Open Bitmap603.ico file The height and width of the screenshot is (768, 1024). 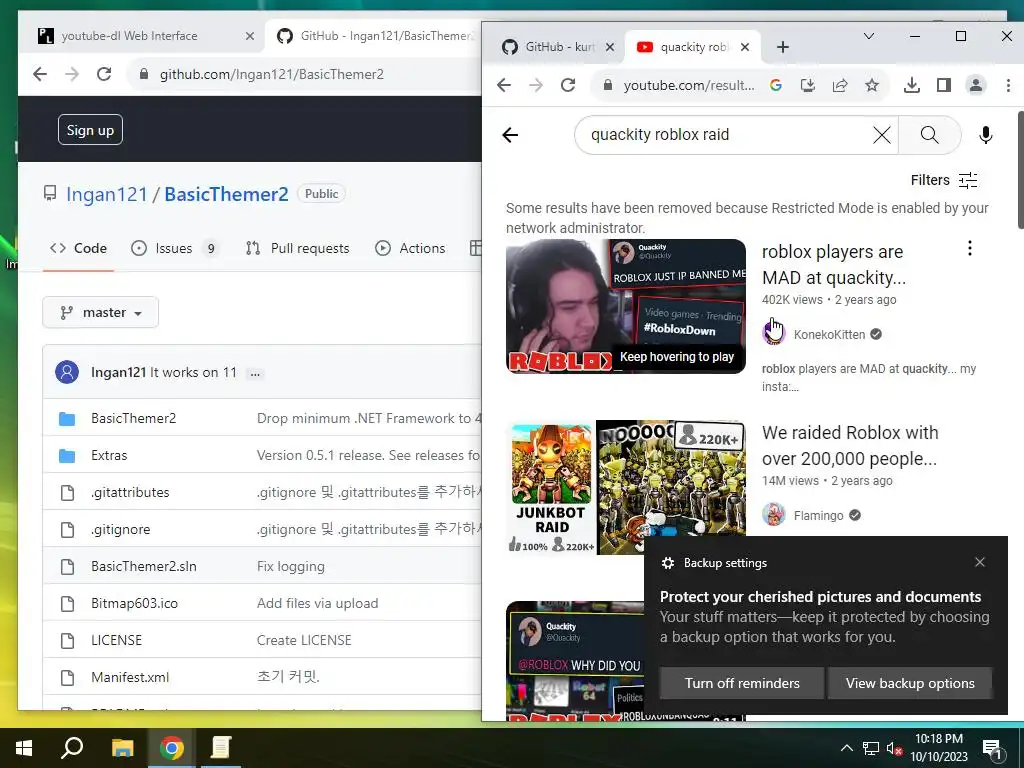[135, 603]
